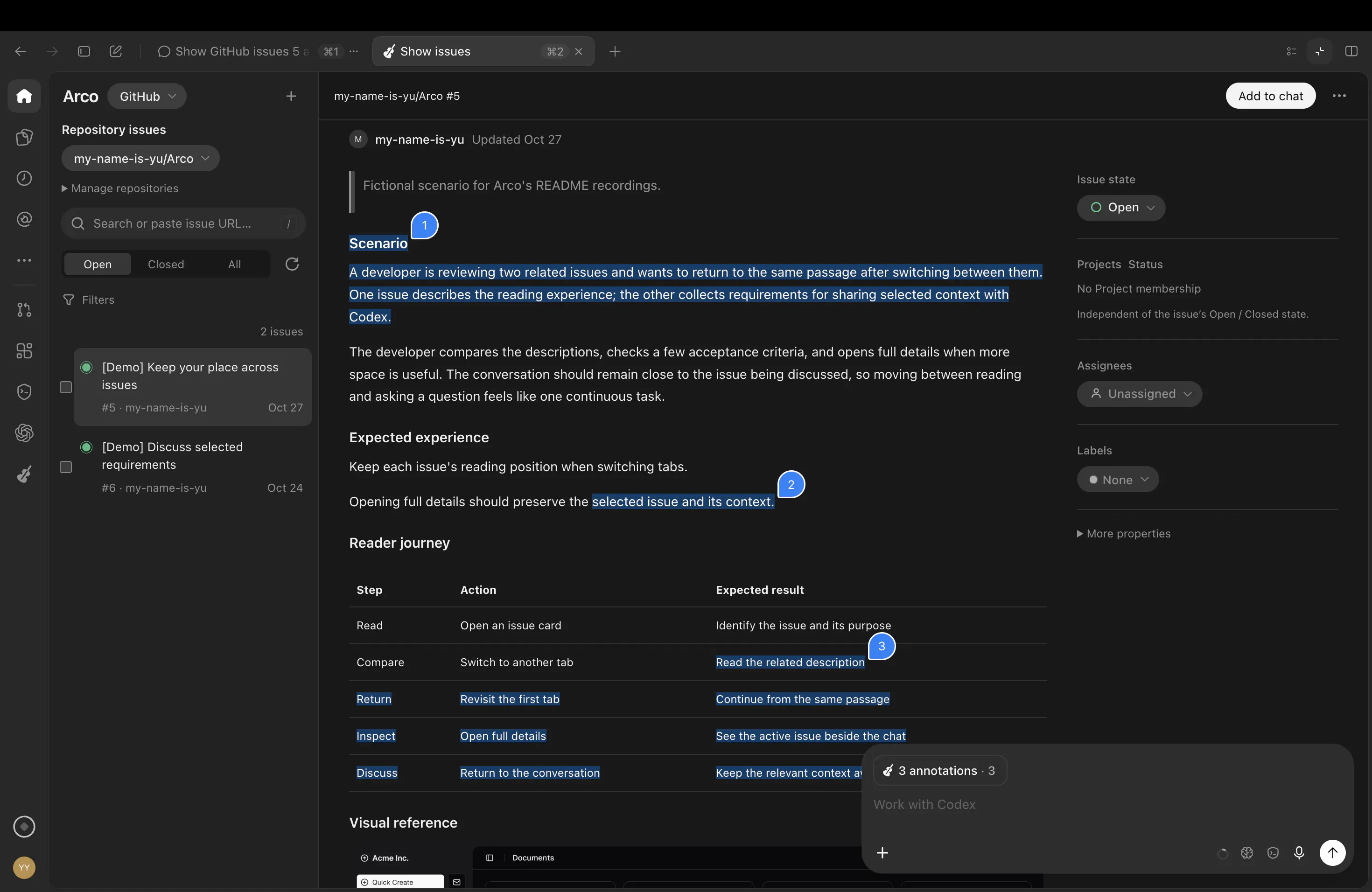Open the my-name-is-yu/Arco repository dropdown
Image resolution: width=1372 pixels, height=892 pixels.
click(140, 159)
